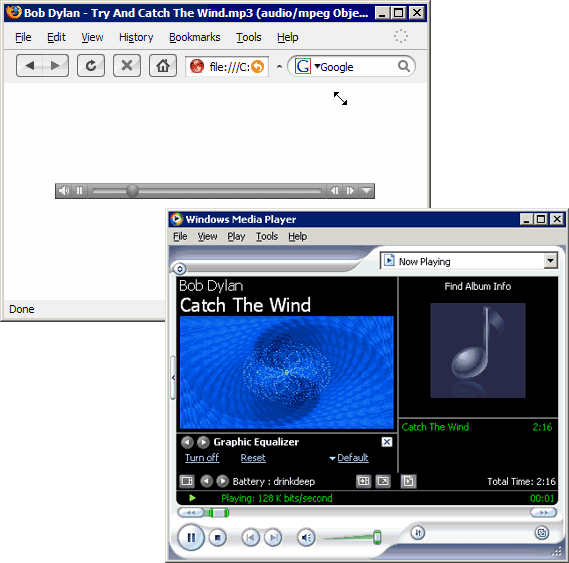Open Firefox Help menu
The width and height of the screenshot is (569, 563).
[288, 37]
